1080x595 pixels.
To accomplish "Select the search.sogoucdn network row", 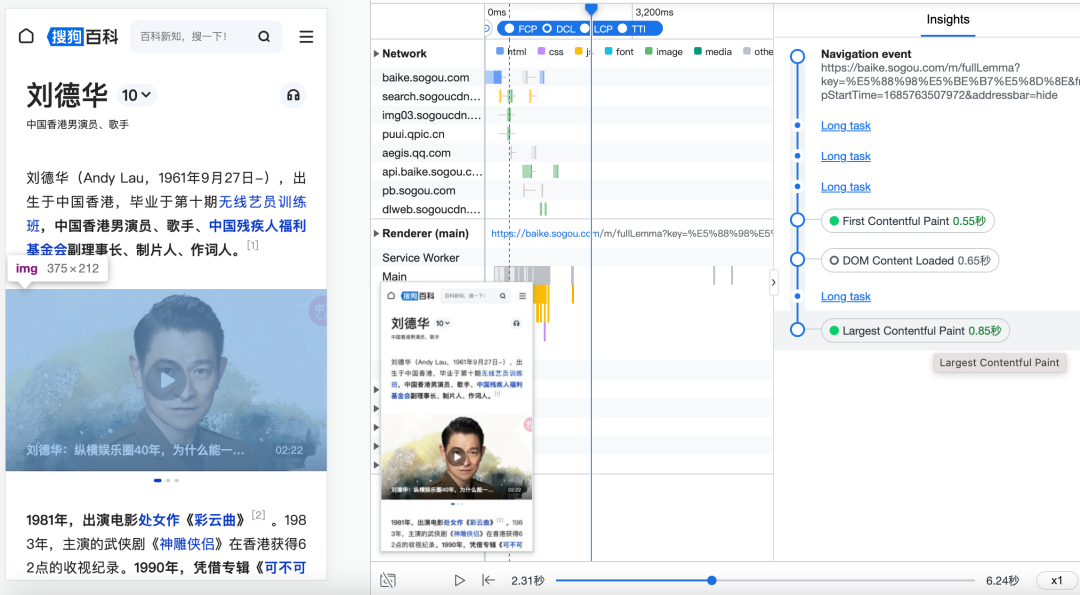I will 572,96.
